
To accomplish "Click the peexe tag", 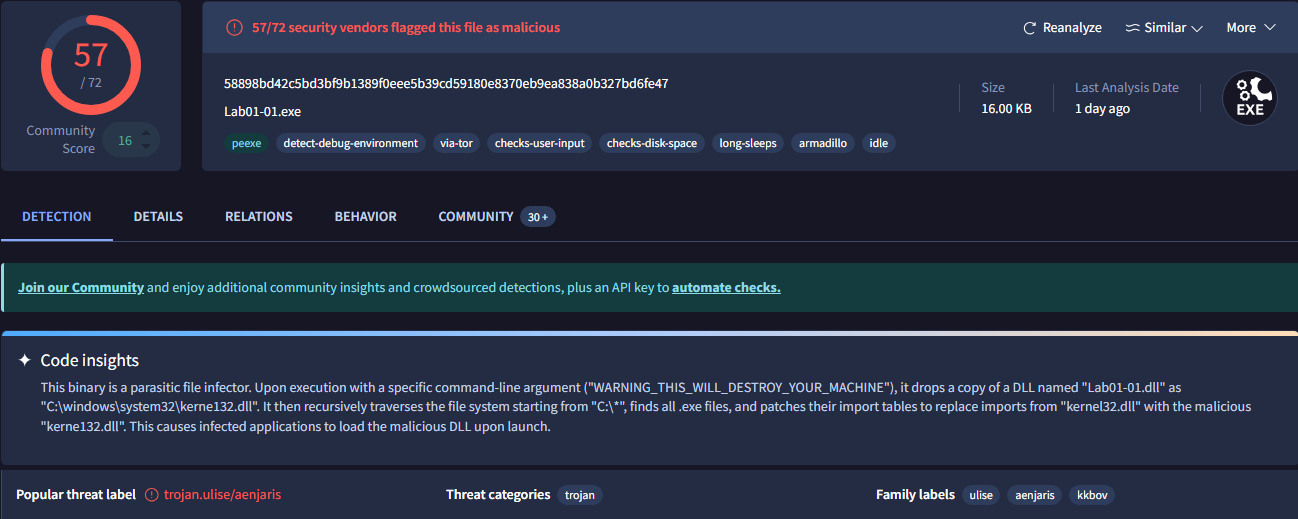I will (246, 143).
